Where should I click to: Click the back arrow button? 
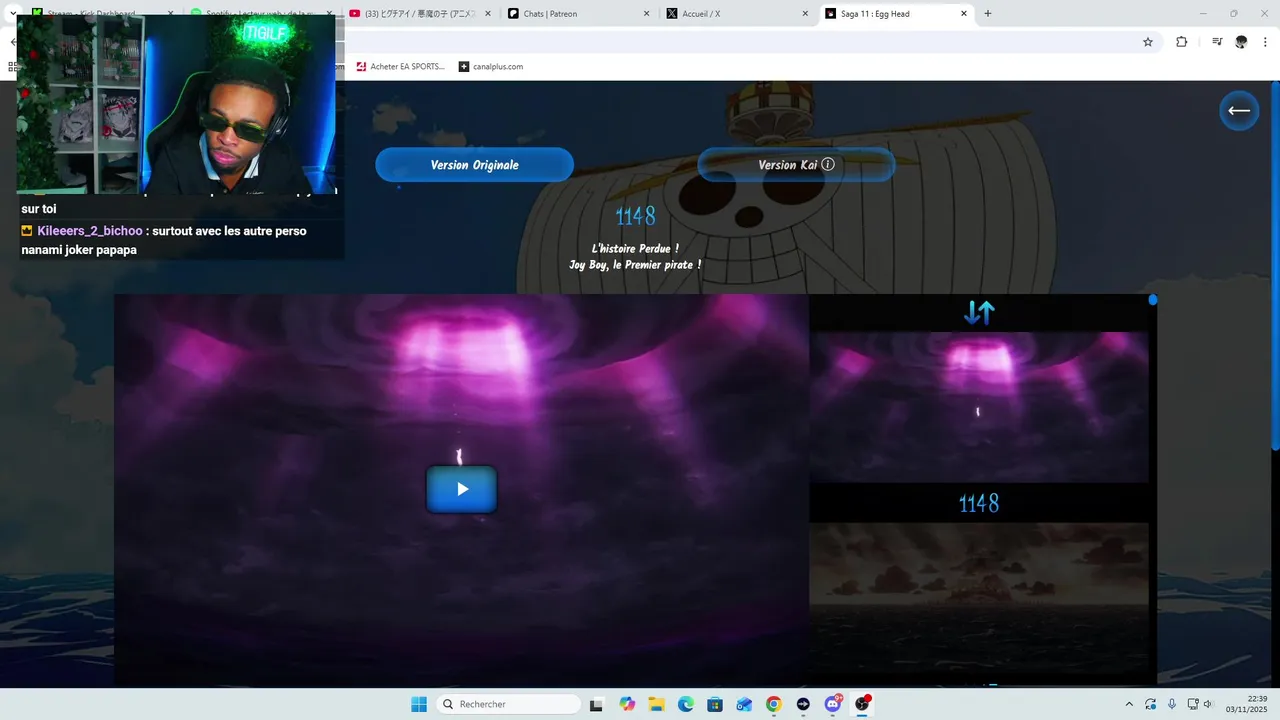[x=1239, y=110]
